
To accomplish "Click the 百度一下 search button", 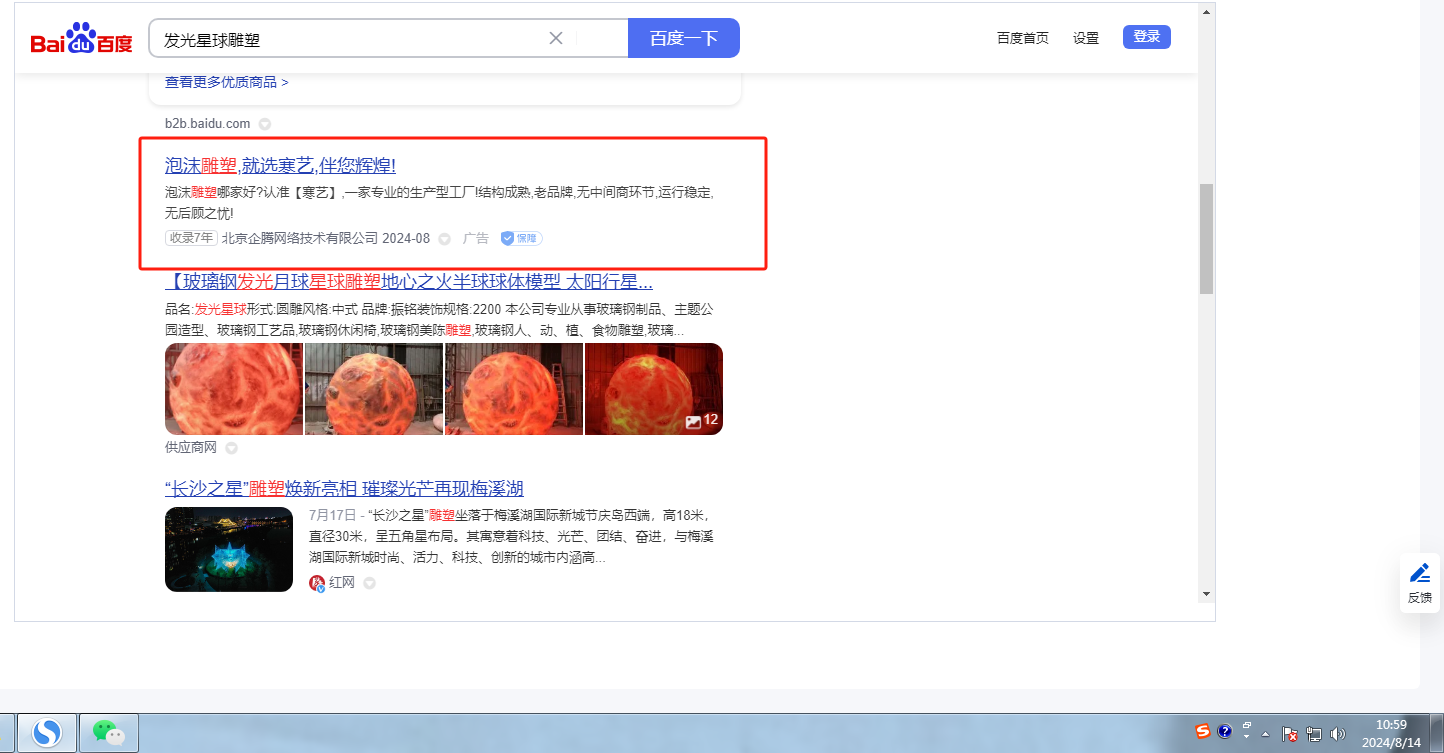I will pyautogui.click(x=684, y=38).
